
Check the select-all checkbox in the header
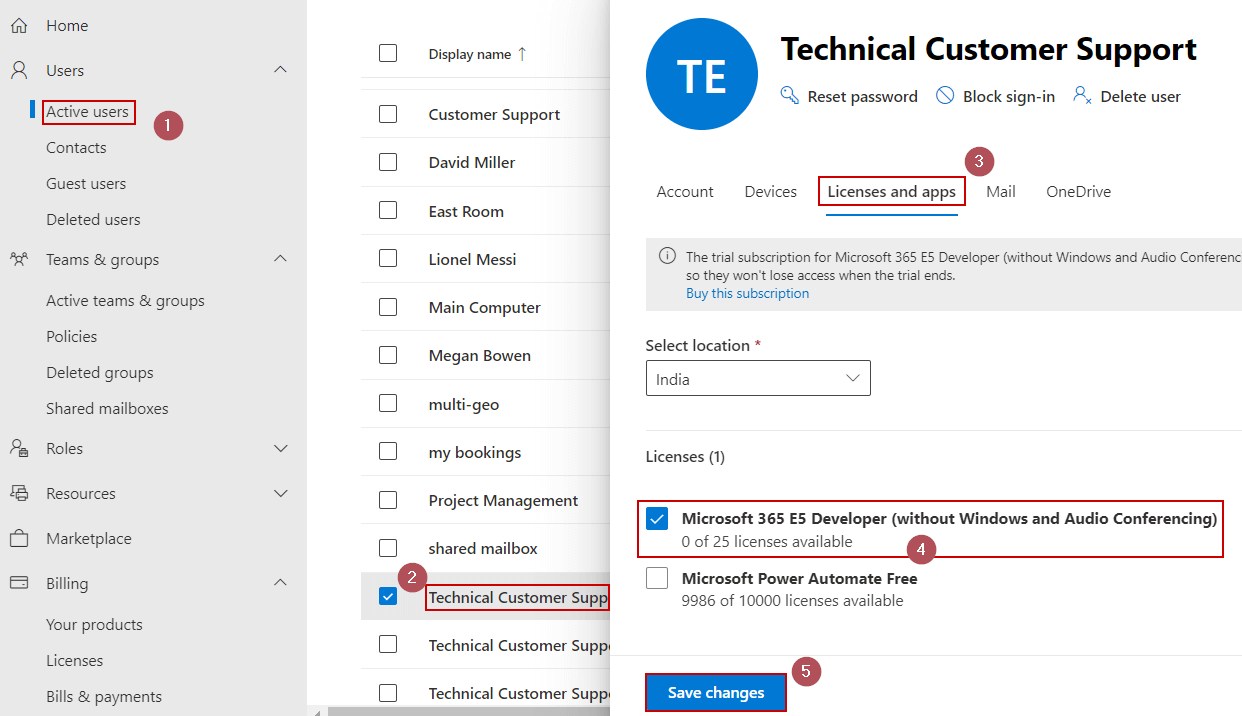pyautogui.click(x=389, y=53)
